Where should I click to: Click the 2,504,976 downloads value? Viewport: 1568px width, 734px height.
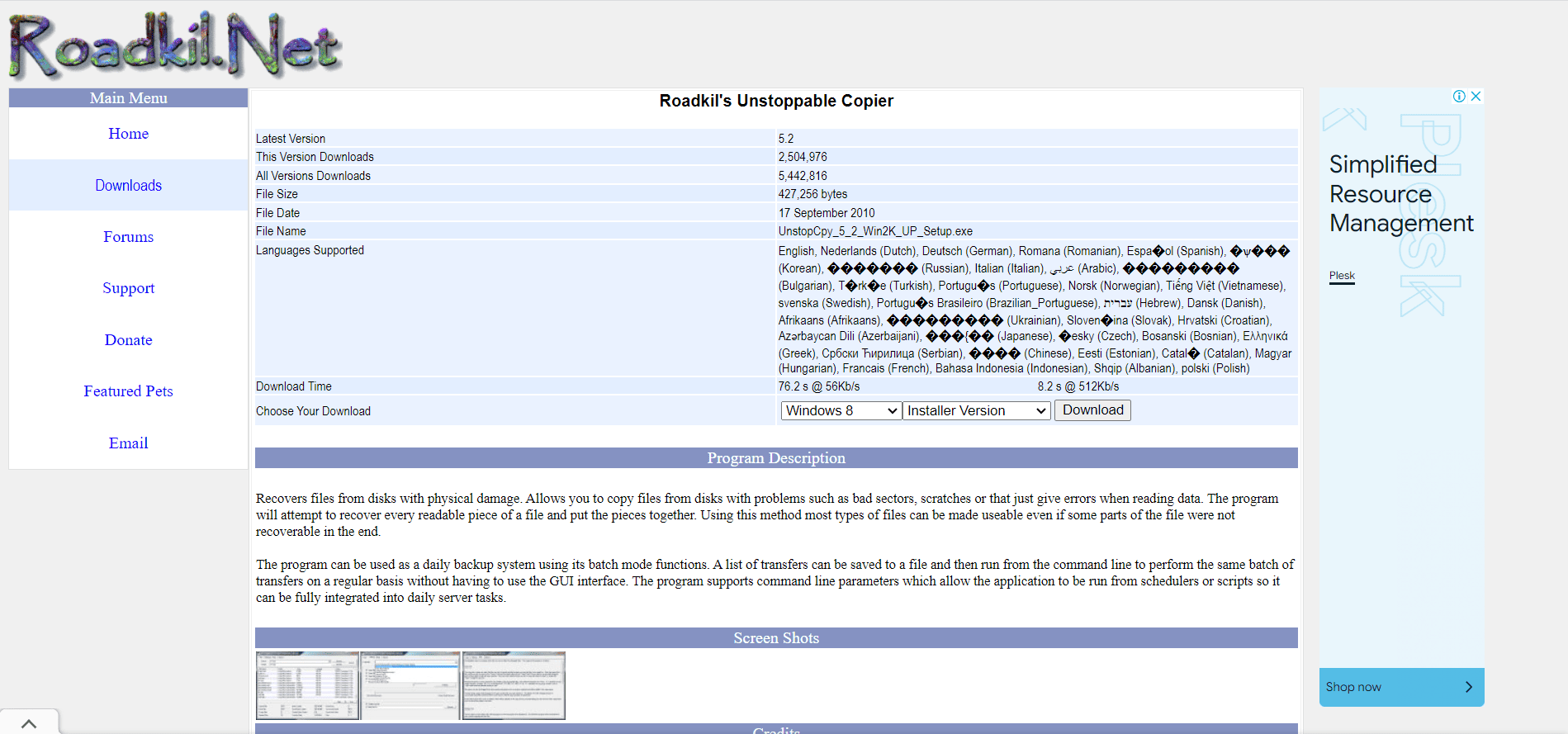click(803, 157)
